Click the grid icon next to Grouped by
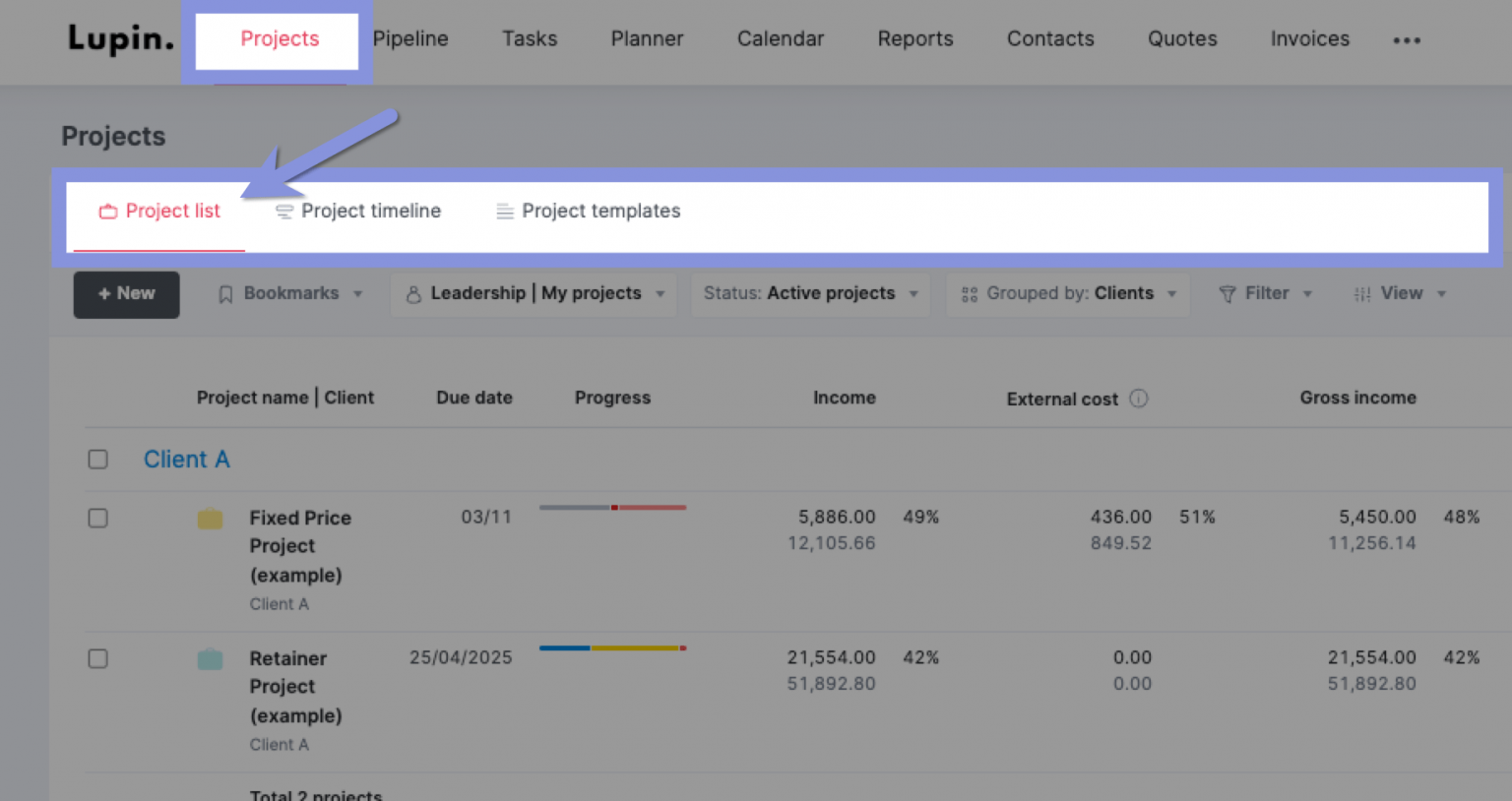Image resolution: width=1512 pixels, height=801 pixels. 969,293
